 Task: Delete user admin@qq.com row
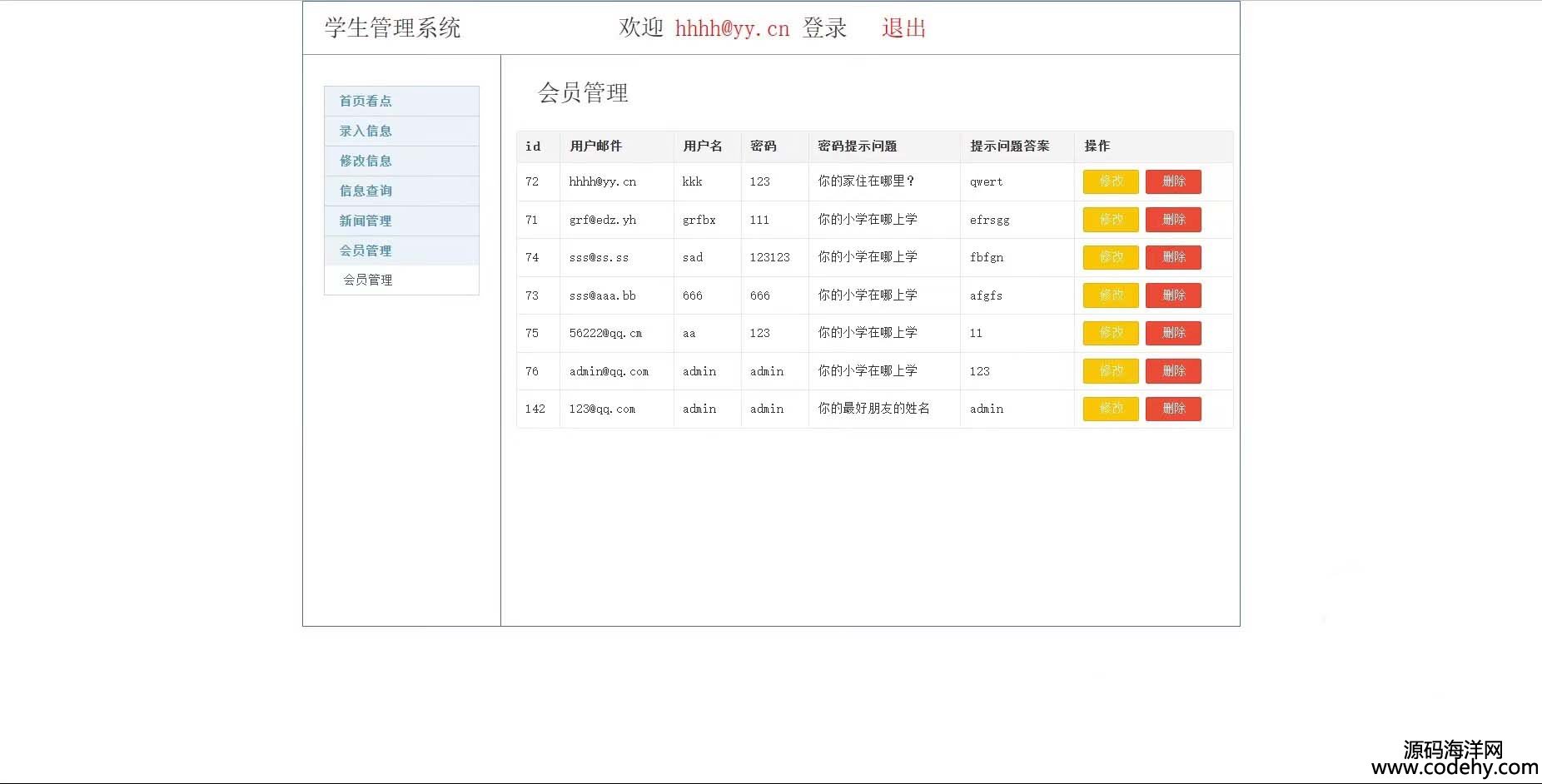point(1172,371)
